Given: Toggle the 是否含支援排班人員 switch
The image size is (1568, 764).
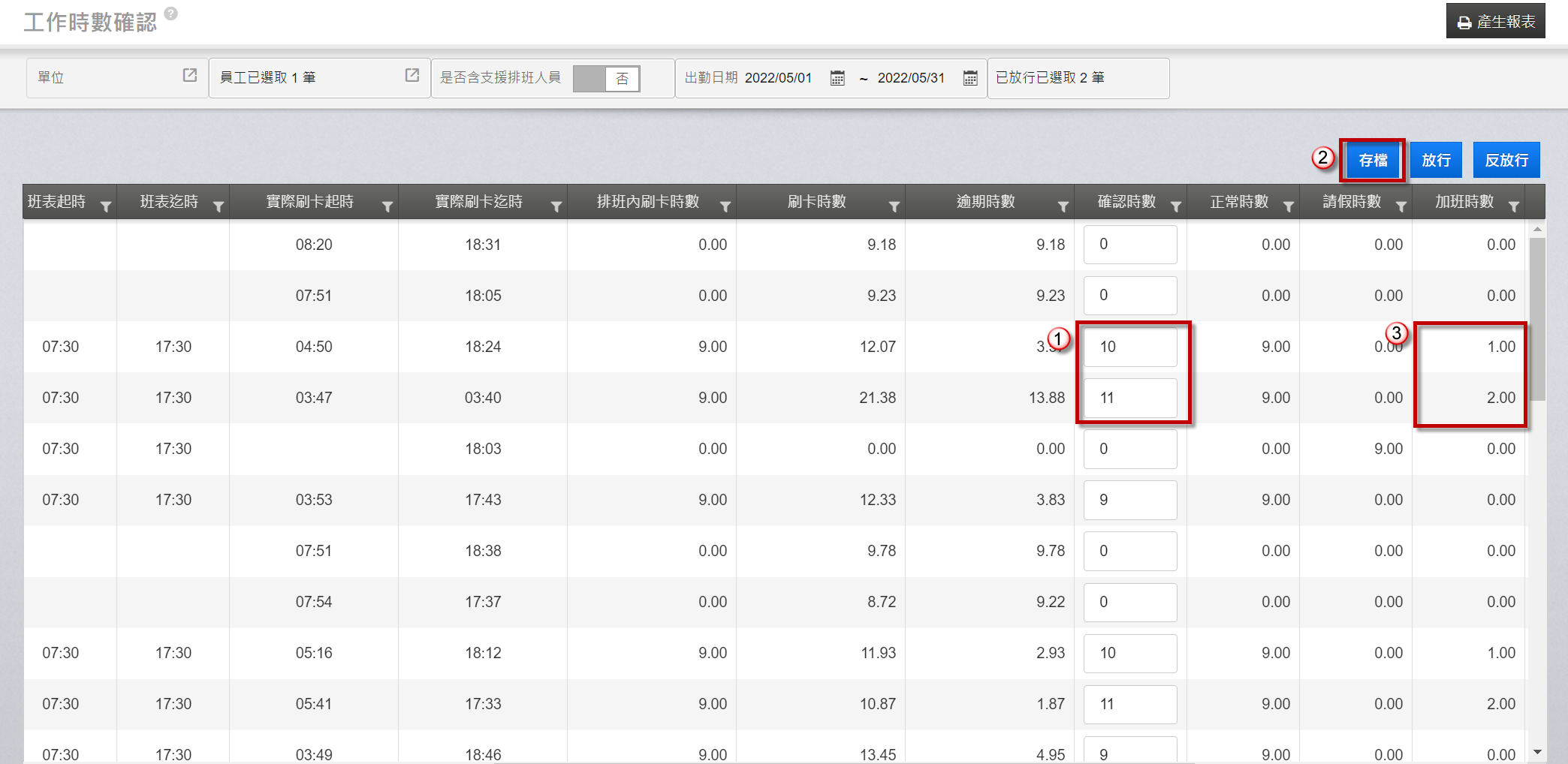Looking at the screenshot, I should click(606, 79).
